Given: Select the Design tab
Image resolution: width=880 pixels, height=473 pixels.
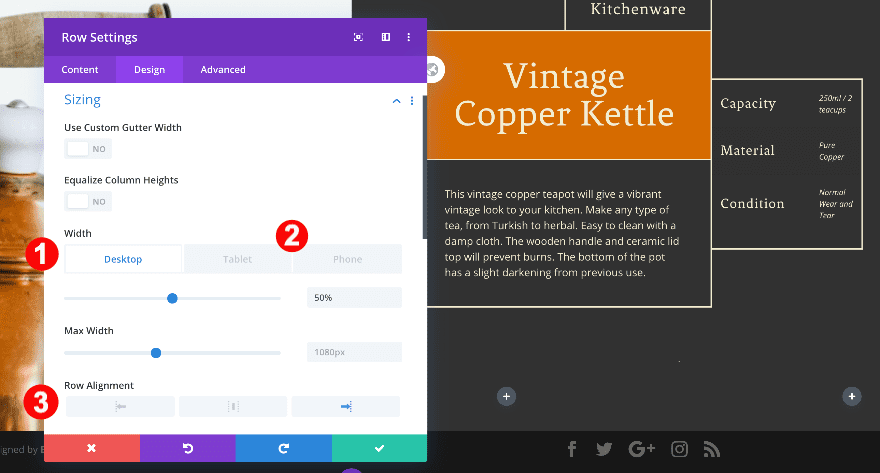Looking at the screenshot, I should tap(149, 70).
